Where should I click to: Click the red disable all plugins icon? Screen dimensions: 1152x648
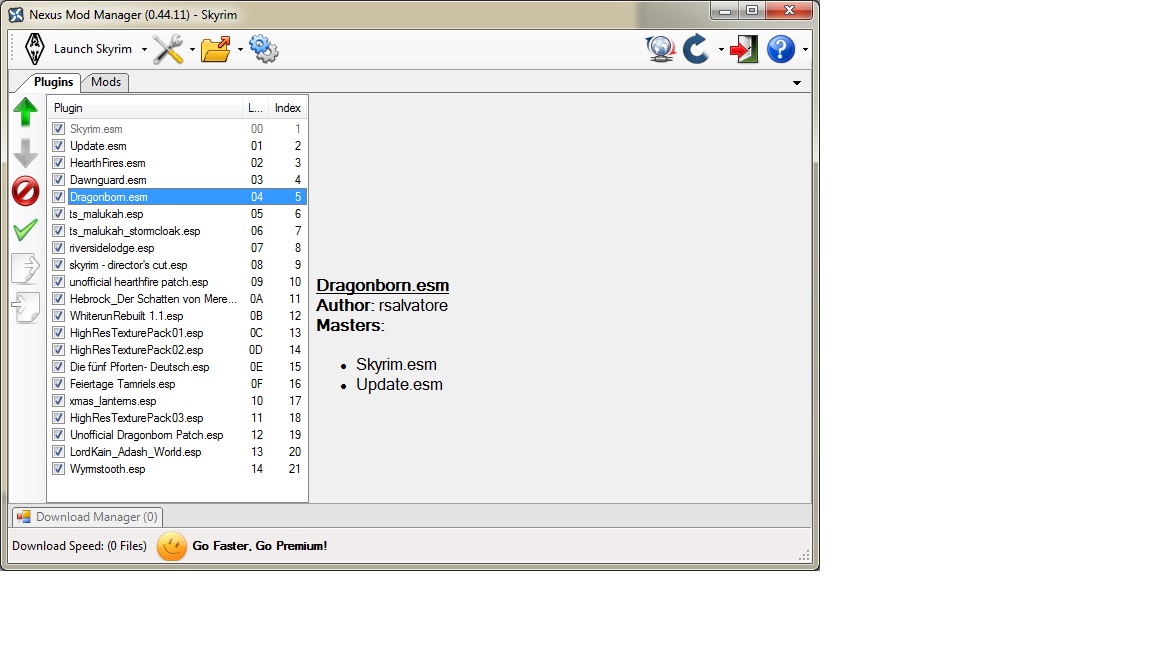pos(26,190)
